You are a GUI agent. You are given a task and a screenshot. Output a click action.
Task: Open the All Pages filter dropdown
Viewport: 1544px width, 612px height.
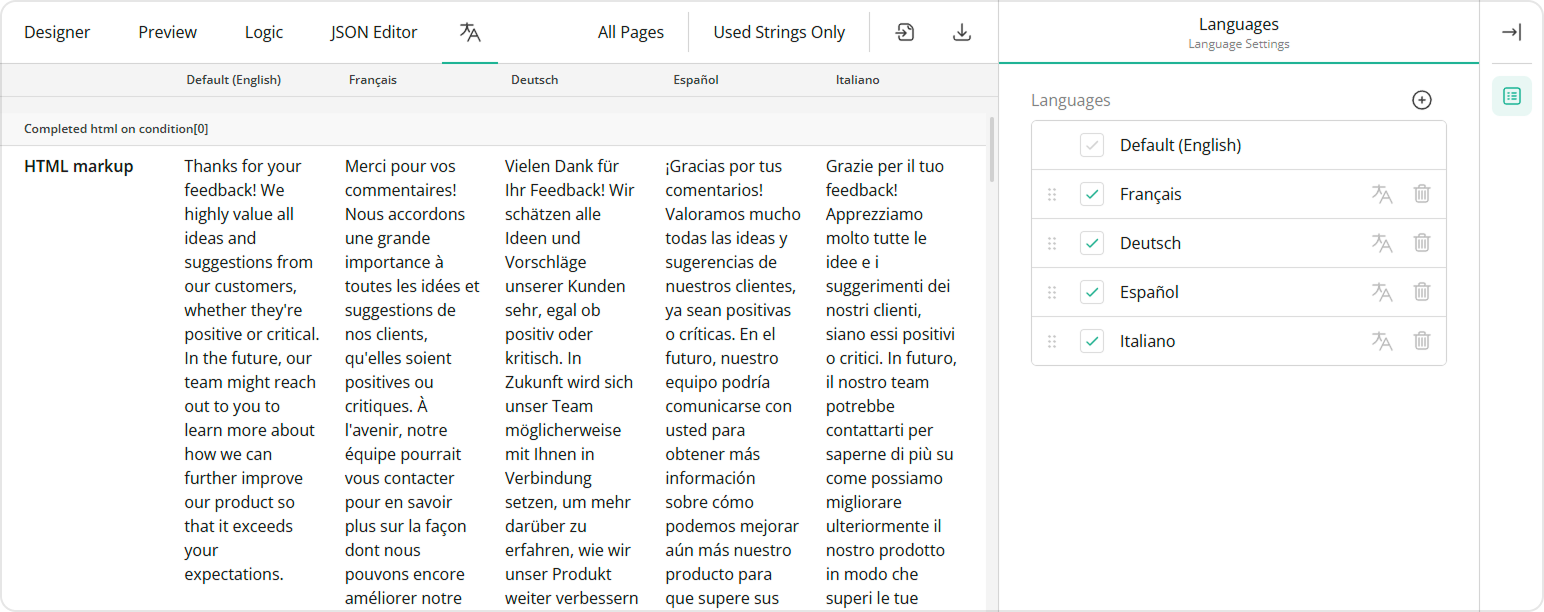[631, 31]
